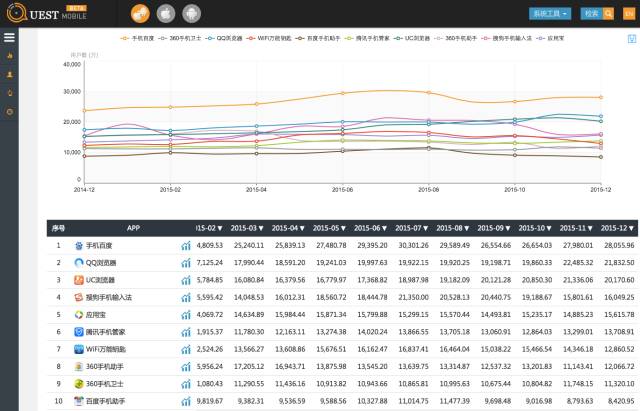This screenshot has height=411, width=640.
Task: Open the QQ浏览器 app name link
Action: (x=101, y=263)
